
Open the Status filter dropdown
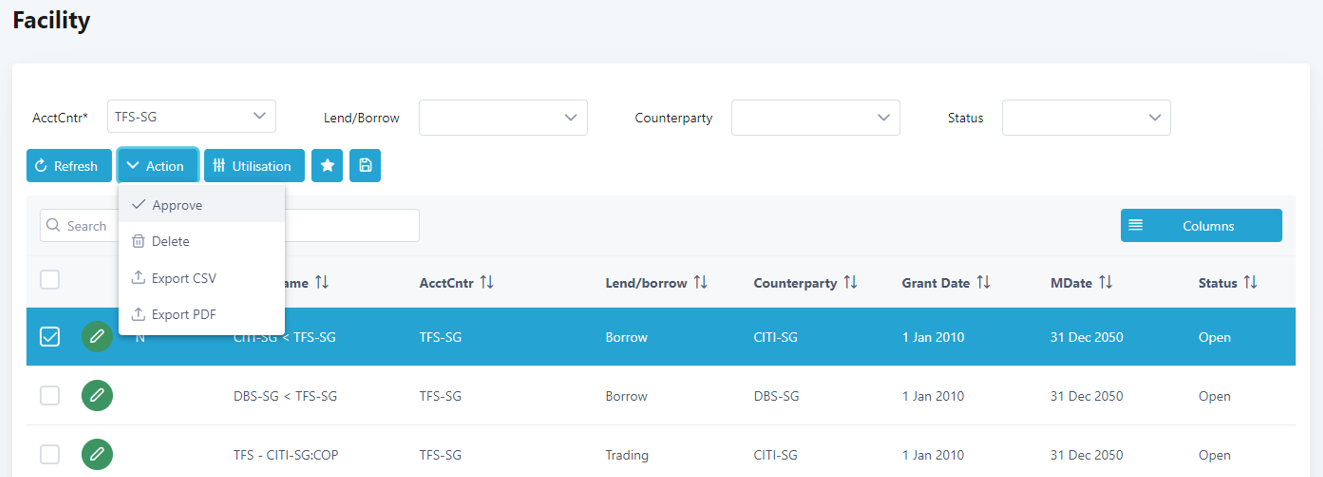(1086, 117)
